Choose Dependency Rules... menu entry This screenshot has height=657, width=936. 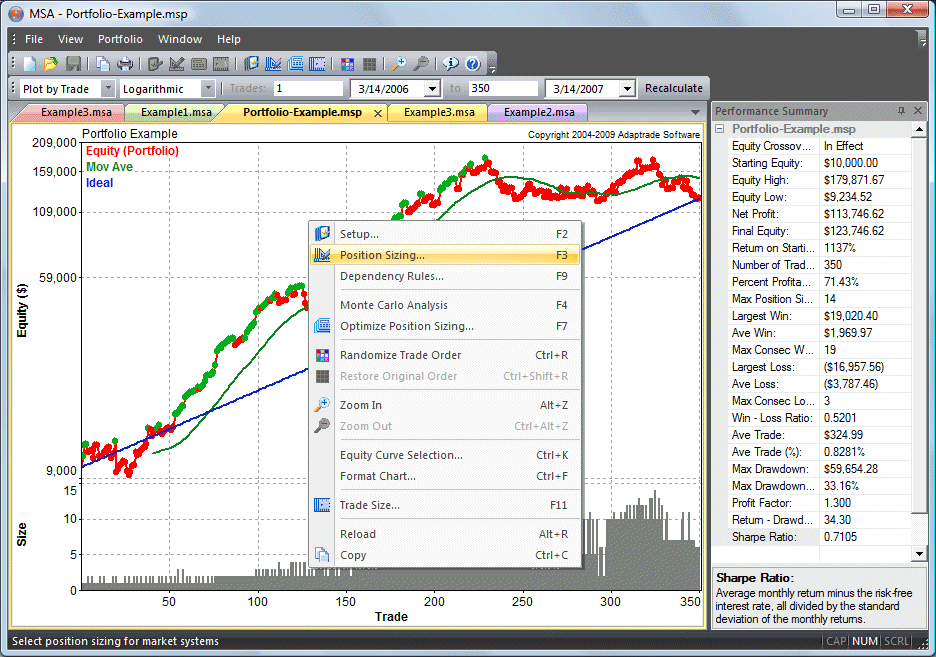point(445,276)
